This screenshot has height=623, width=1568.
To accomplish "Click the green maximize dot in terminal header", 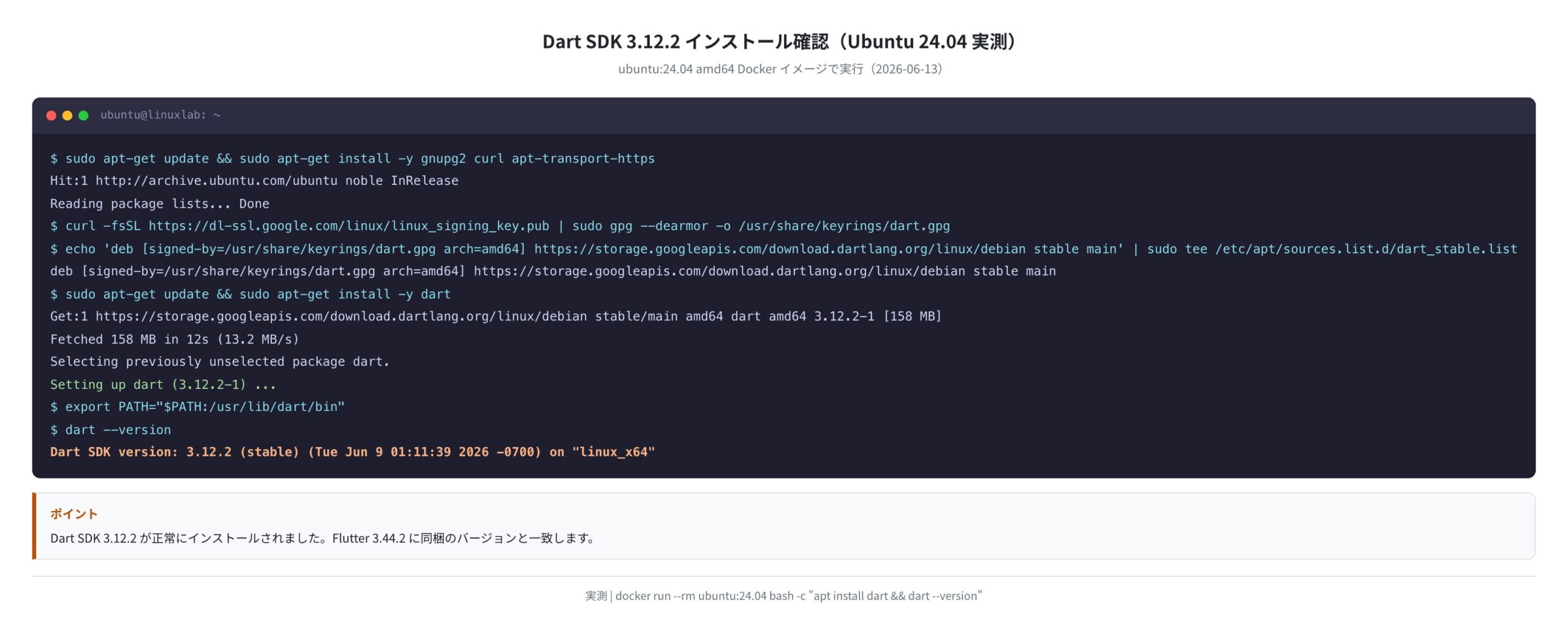I will (83, 115).
